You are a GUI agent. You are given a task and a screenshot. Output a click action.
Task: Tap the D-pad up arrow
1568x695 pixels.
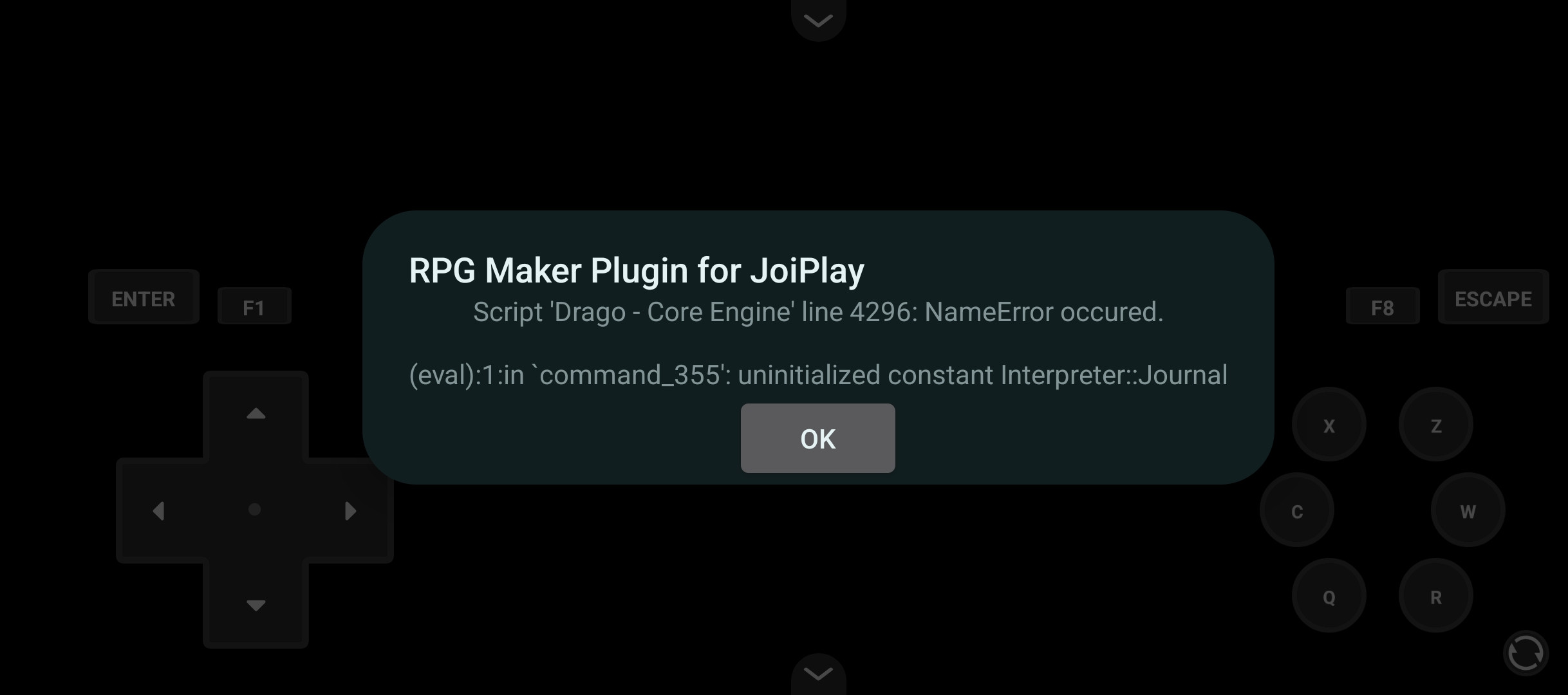point(256,414)
